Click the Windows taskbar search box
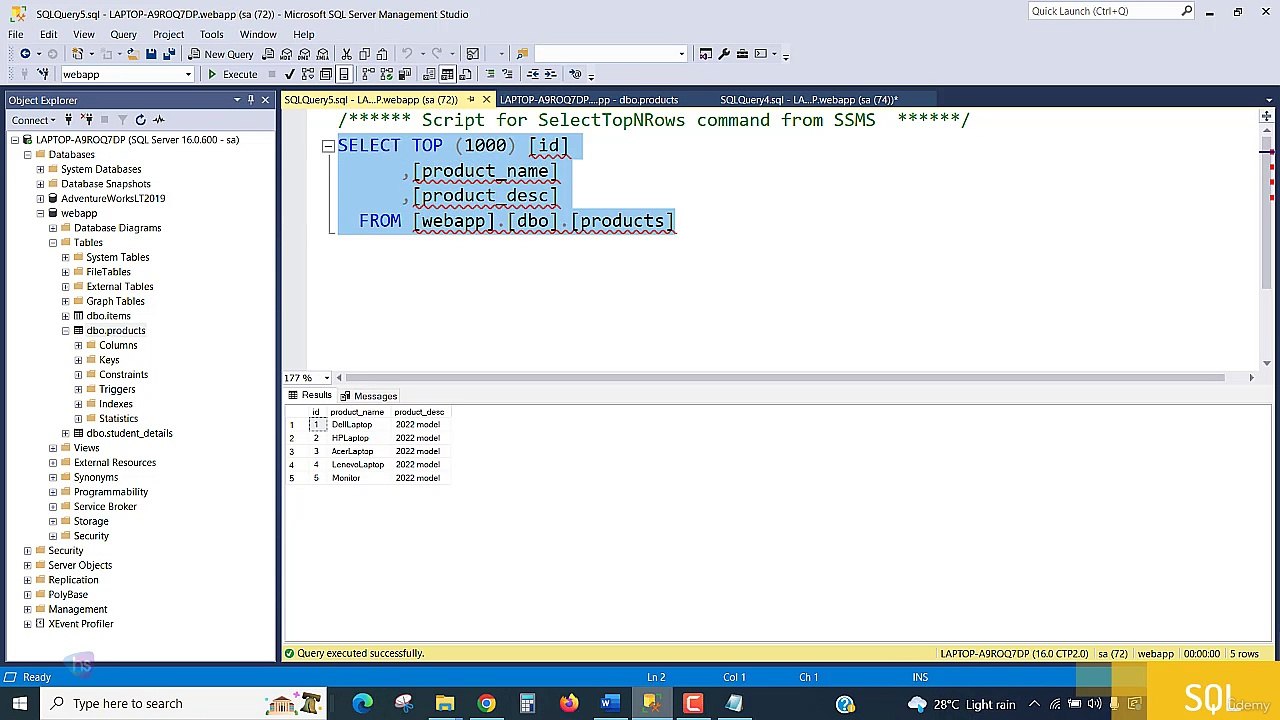Screen dimensions: 1280x720 [x=185, y=704]
